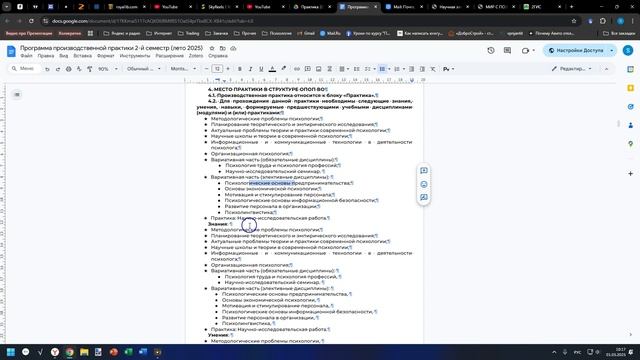Open the Формат menu
Screen dimensions: 640x360
tap(106, 56)
